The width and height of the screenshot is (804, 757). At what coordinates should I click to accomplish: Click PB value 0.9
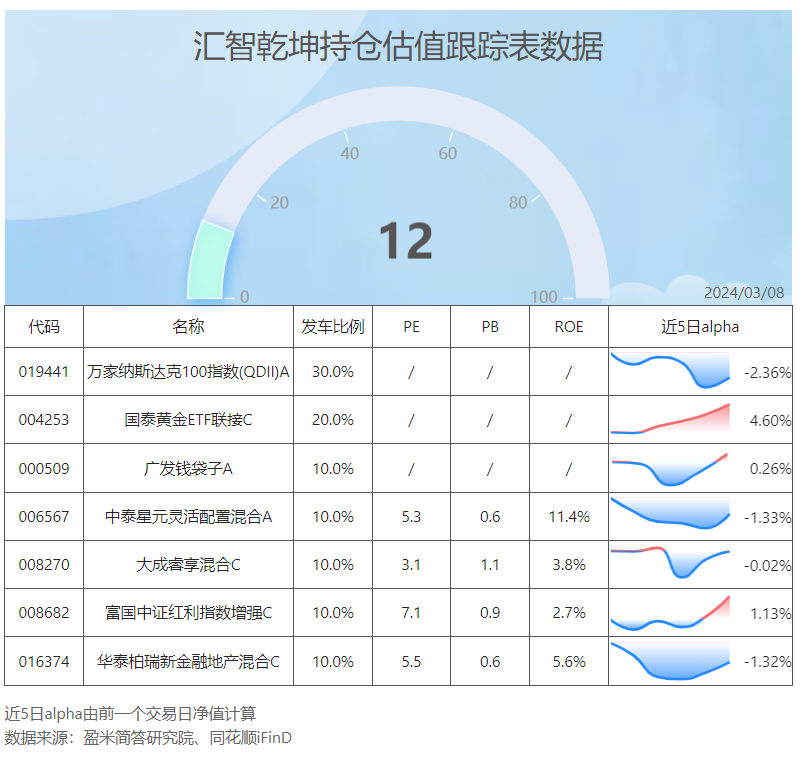coord(490,613)
